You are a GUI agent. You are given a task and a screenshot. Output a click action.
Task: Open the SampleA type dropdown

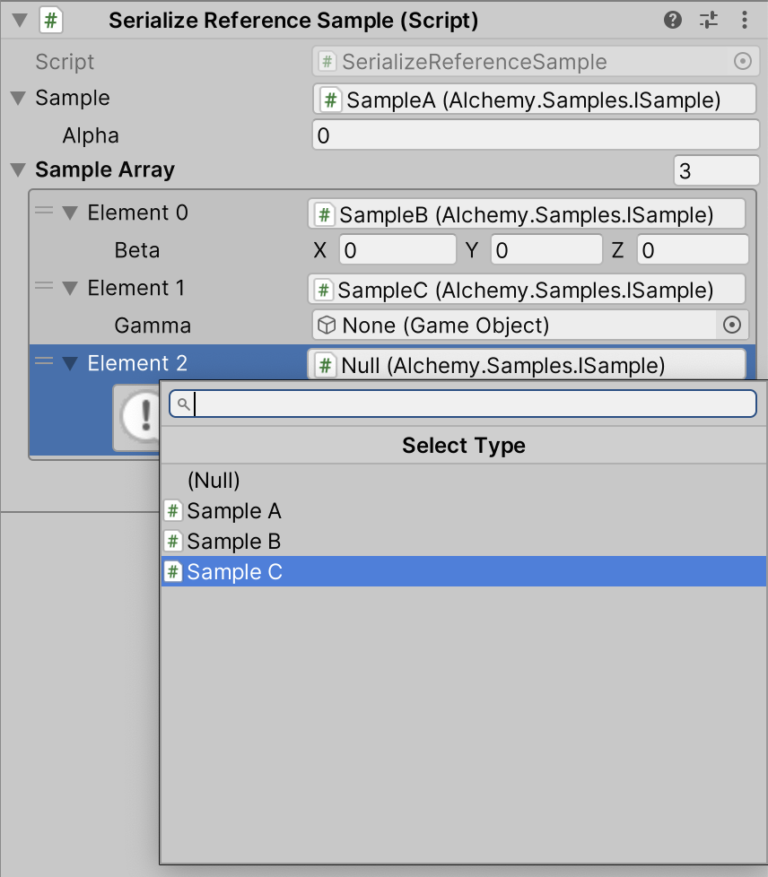tap(534, 99)
